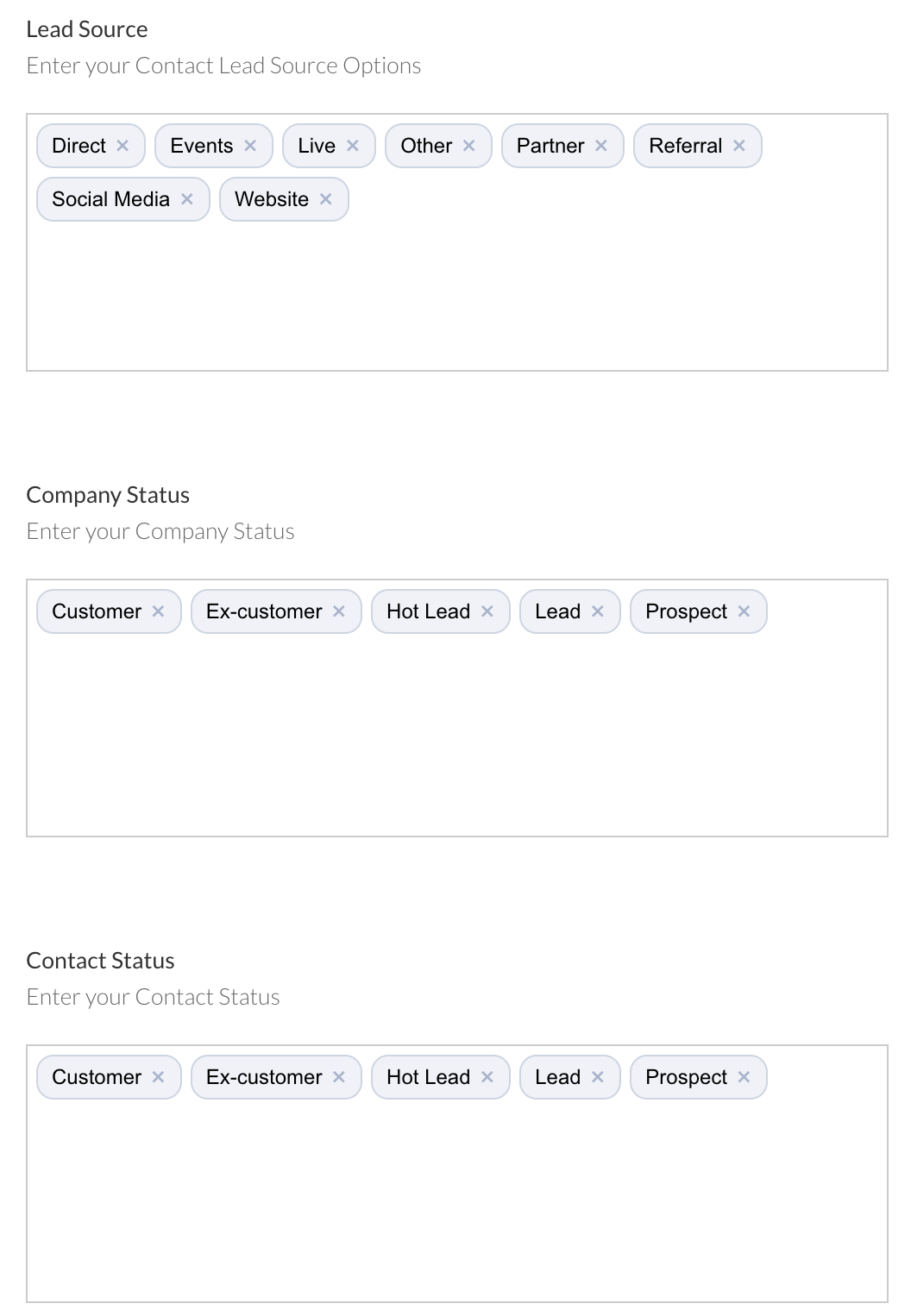The height and width of the screenshot is (1316, 911).
Task: Select the Ex-customer chip under Contact Status
Action: (263, 1077)
